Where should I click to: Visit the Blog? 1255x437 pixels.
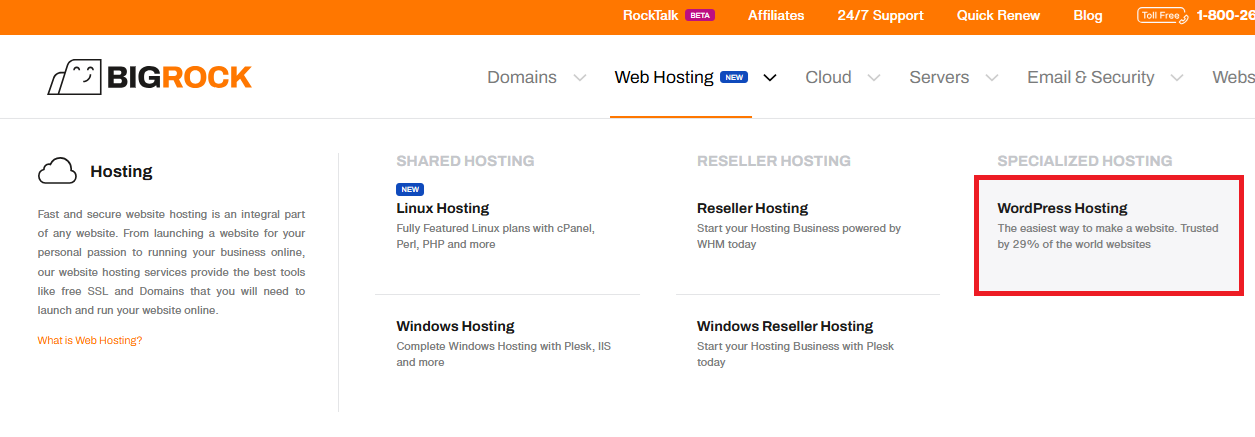point(1088,15)
